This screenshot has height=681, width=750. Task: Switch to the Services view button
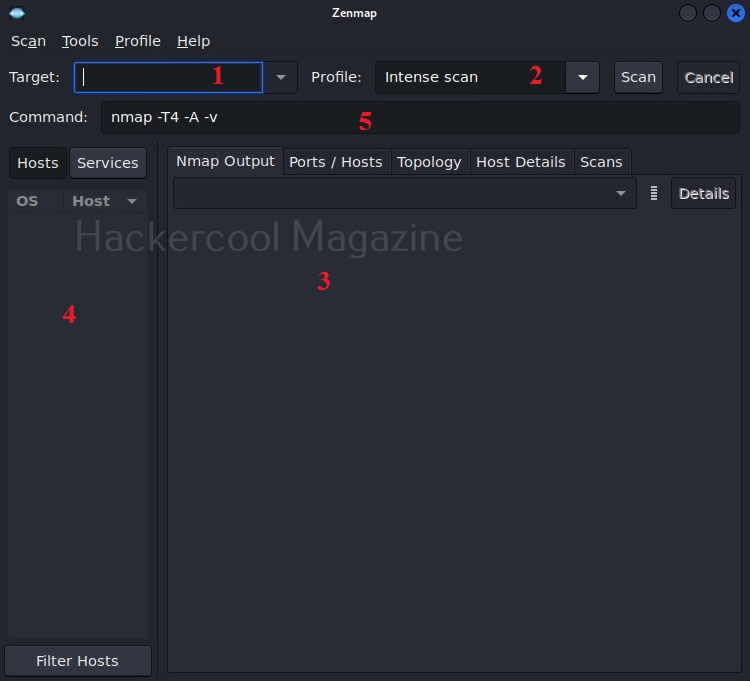tap(108, 163)
